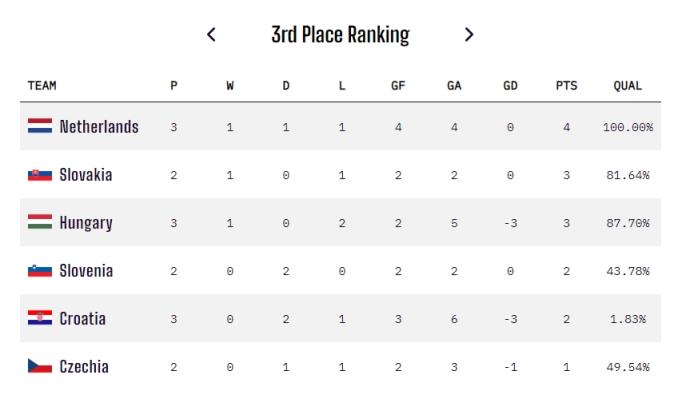The height and width of the screenshot is (403, 674).
Task: Click the Slovakia flag icon
Action: click(x=40, y=175)
